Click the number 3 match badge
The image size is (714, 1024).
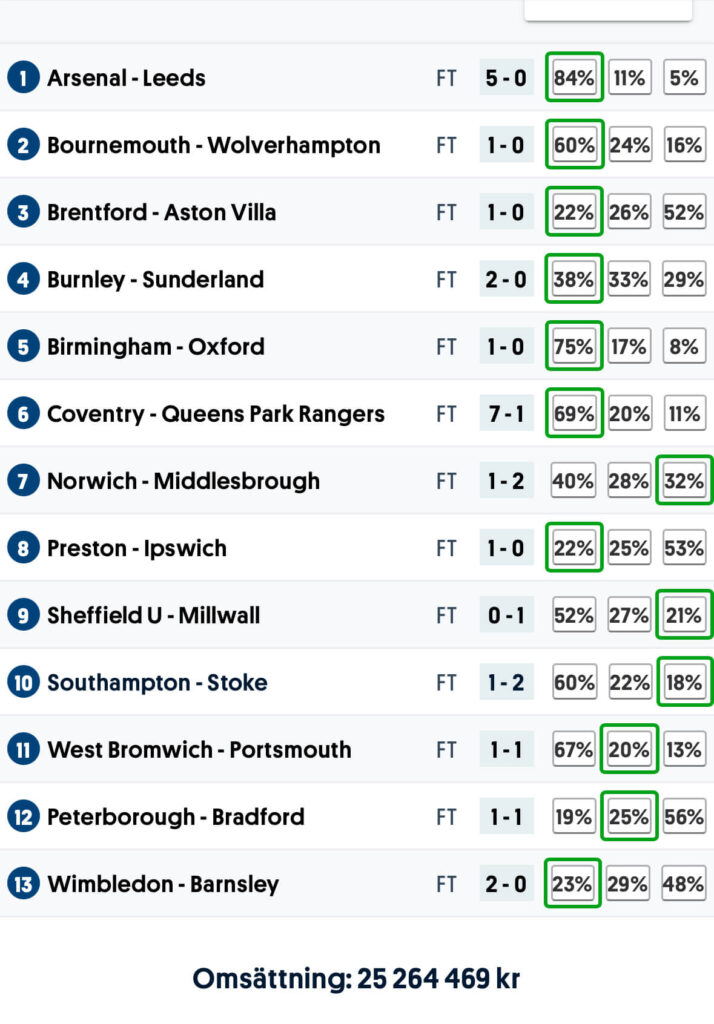pyautogui.click(x=22, y=212)
